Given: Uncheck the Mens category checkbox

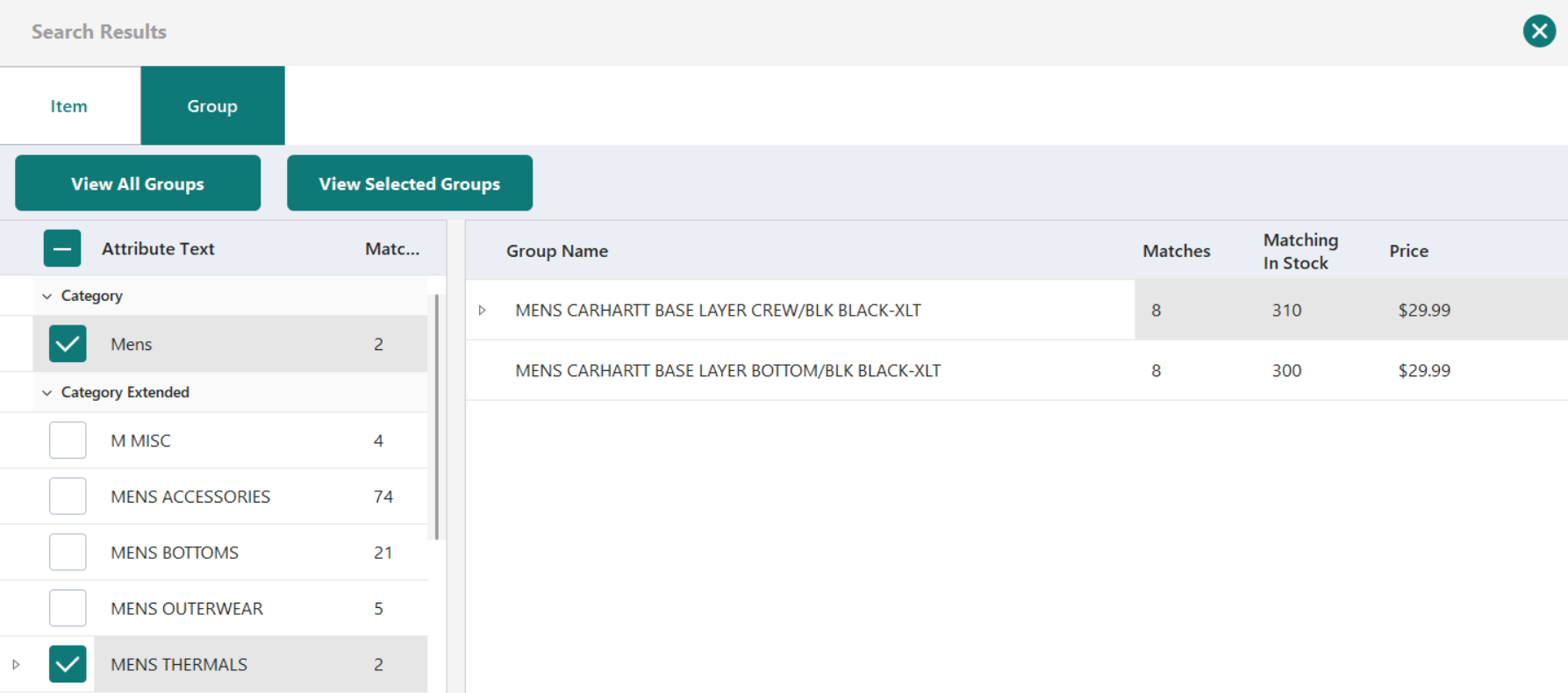Looking at the screenshot, I should coord(68,344).
